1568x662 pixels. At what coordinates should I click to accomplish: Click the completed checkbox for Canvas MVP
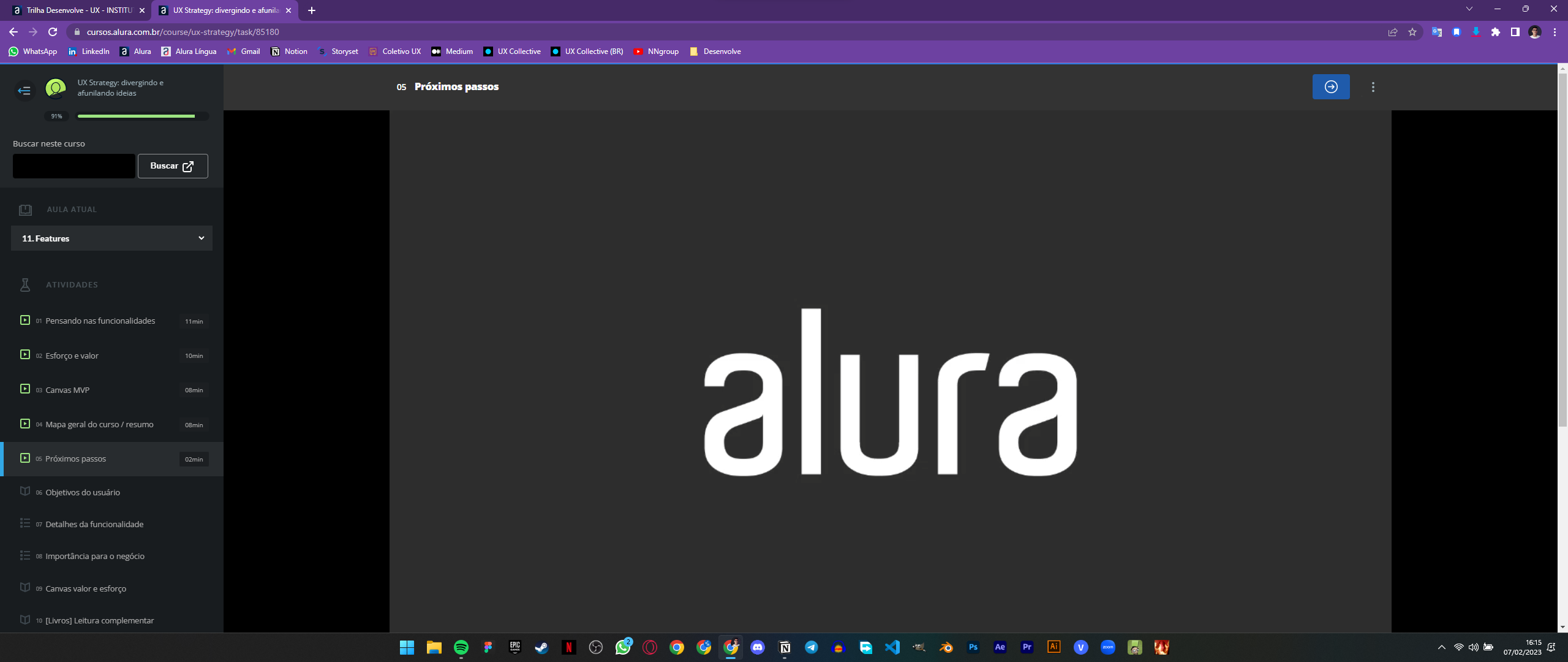[x=25, y=389]
